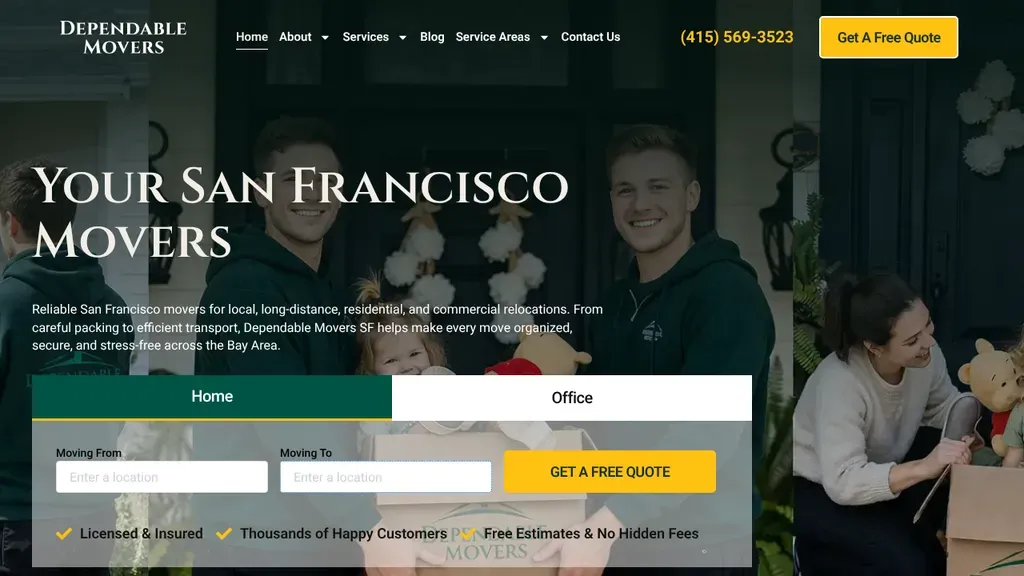Open the Home nav link
1024x576 pixels.
pyautogui.click(x=251, y=37)
